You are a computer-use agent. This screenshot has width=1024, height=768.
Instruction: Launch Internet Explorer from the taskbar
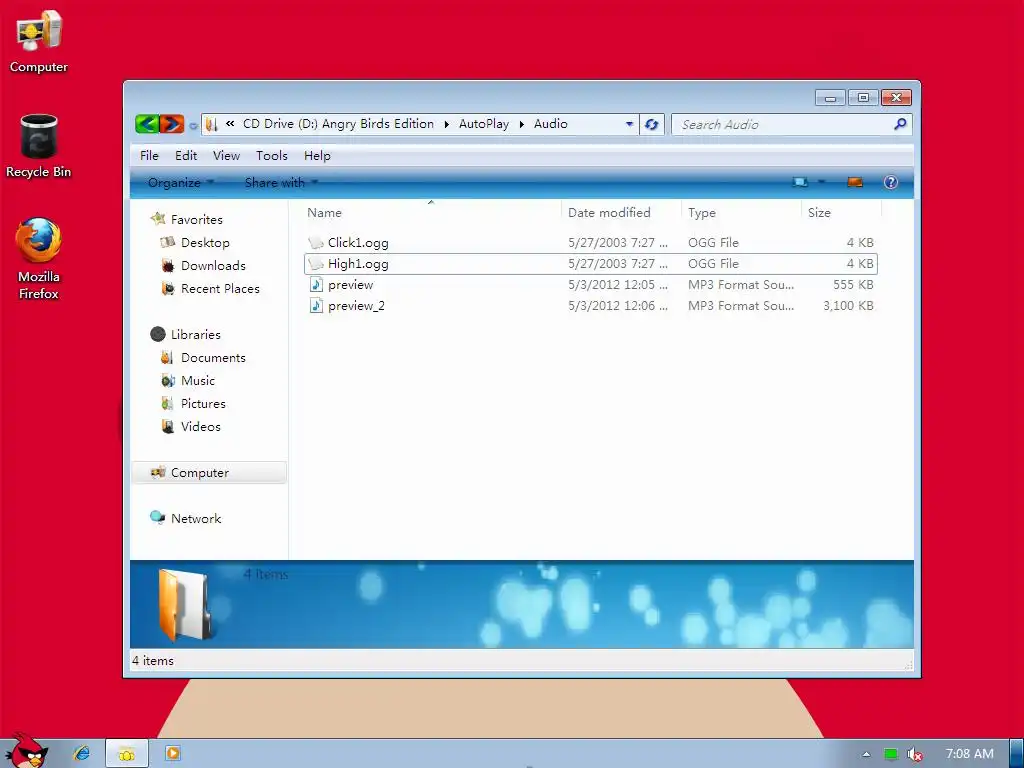pyautogui.click(x=82, y=753)
